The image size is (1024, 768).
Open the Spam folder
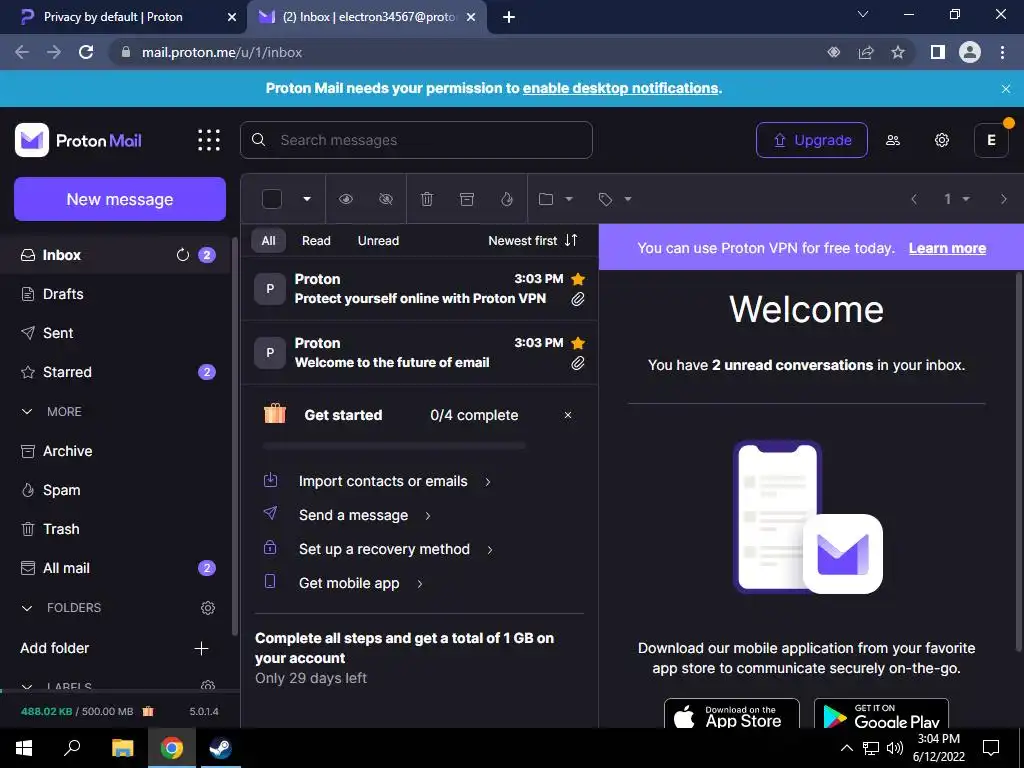tap(115, 490)
